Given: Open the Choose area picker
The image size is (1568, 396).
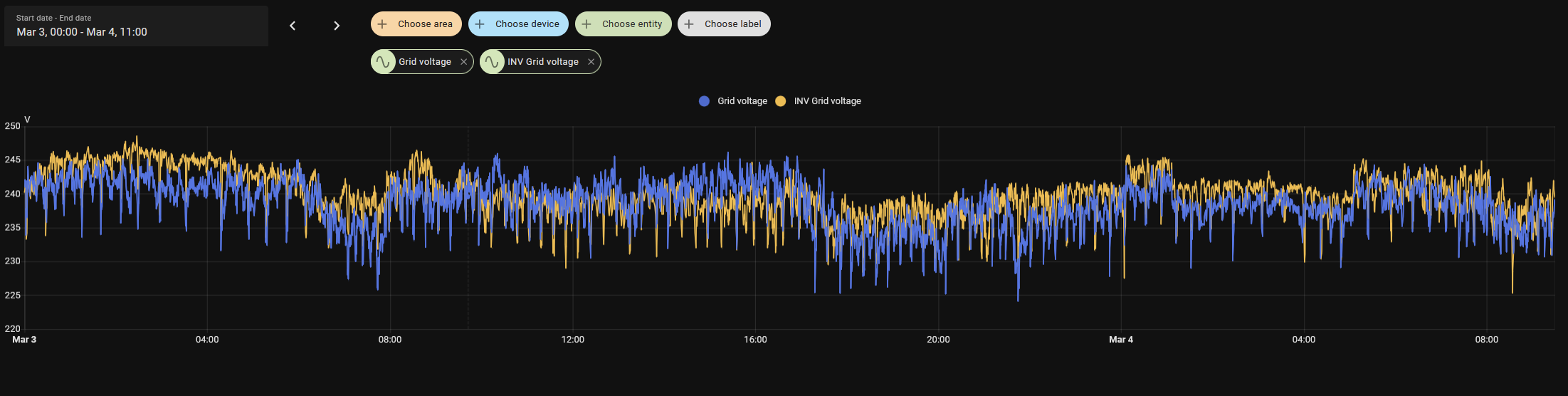Looking at the screenshot, I should [x=425, y=24].
